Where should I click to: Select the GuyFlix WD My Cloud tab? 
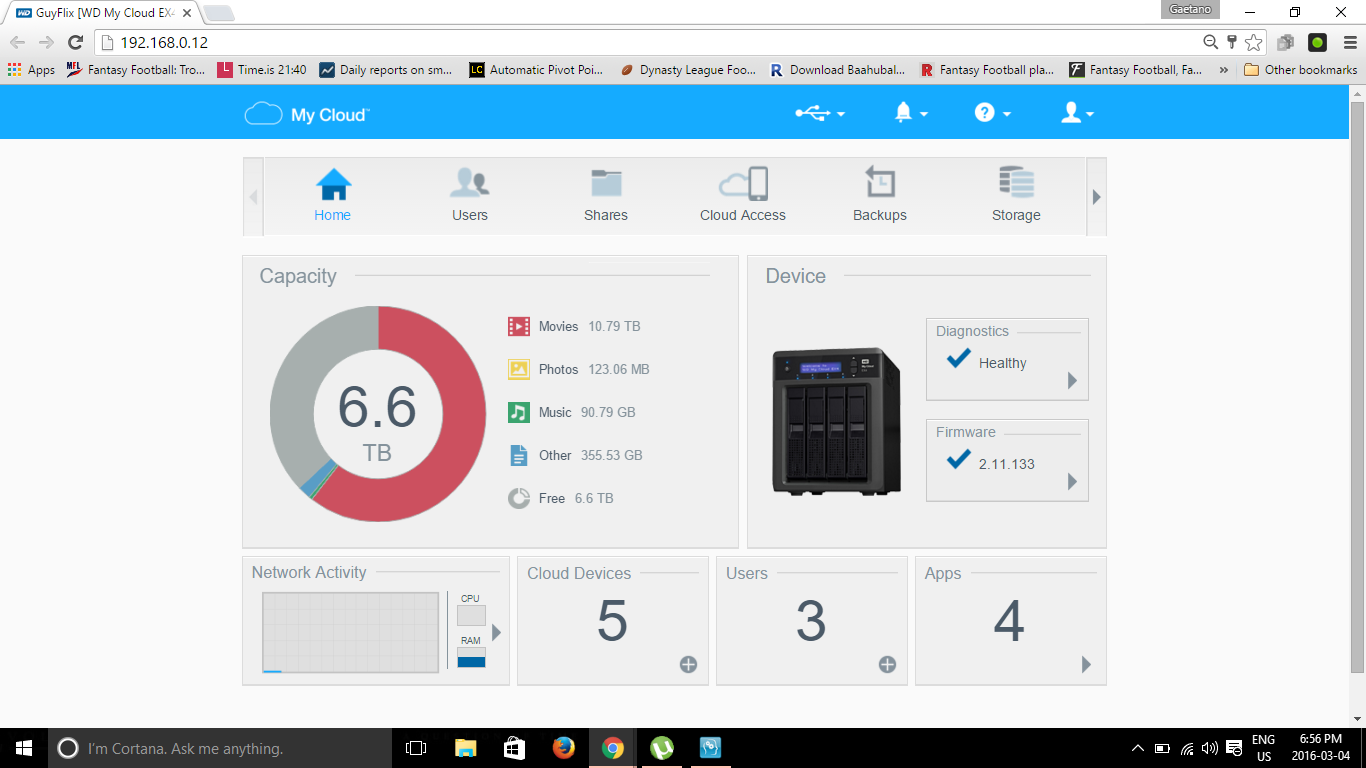tap(104, 13)
